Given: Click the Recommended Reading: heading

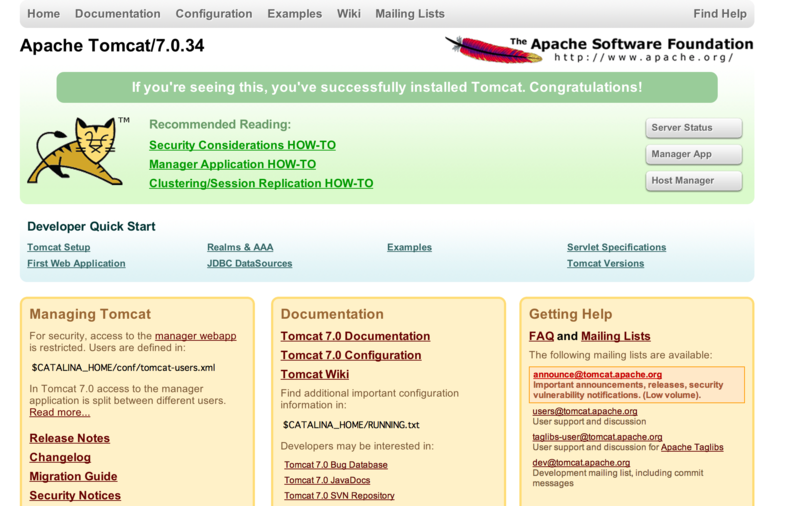Looking at the screenshot, I should click(x=220, y=124).
